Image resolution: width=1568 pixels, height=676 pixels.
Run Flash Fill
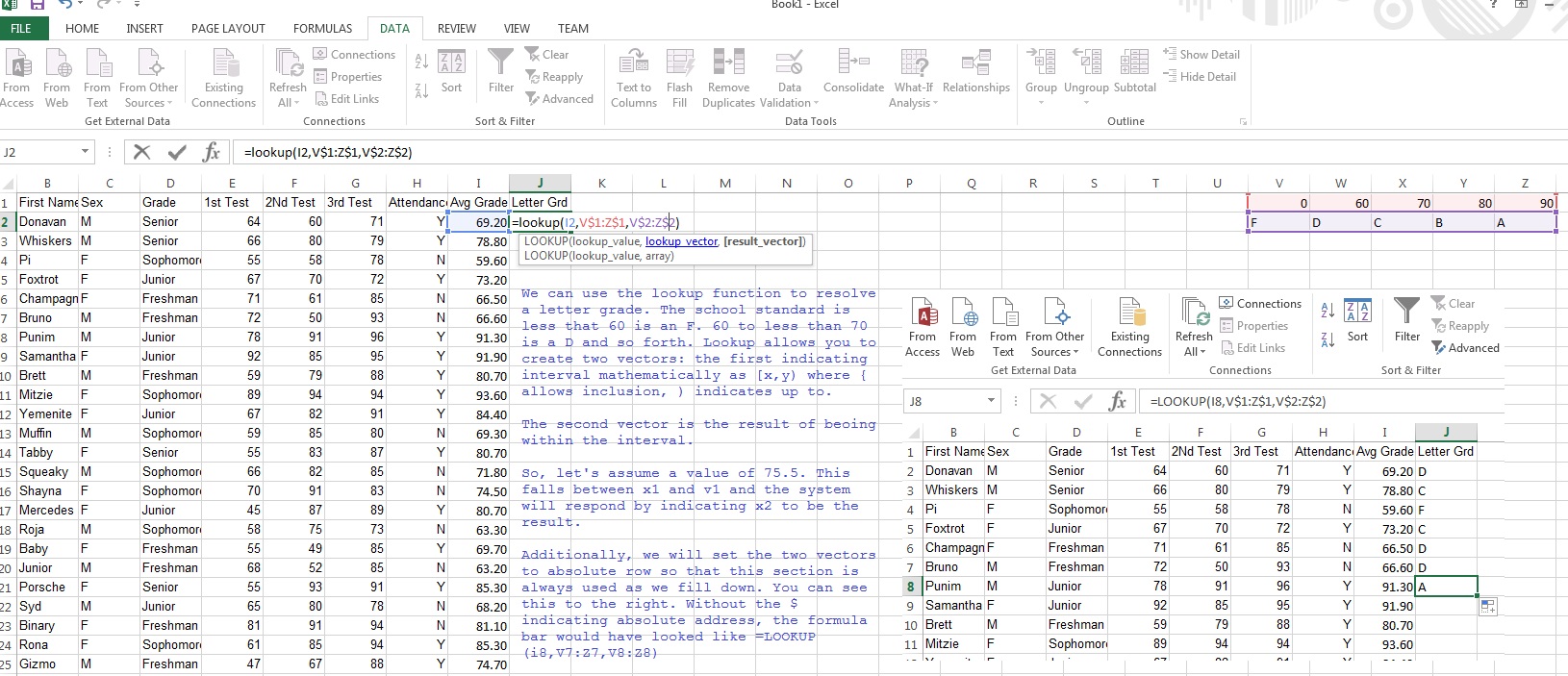point(679,78)
